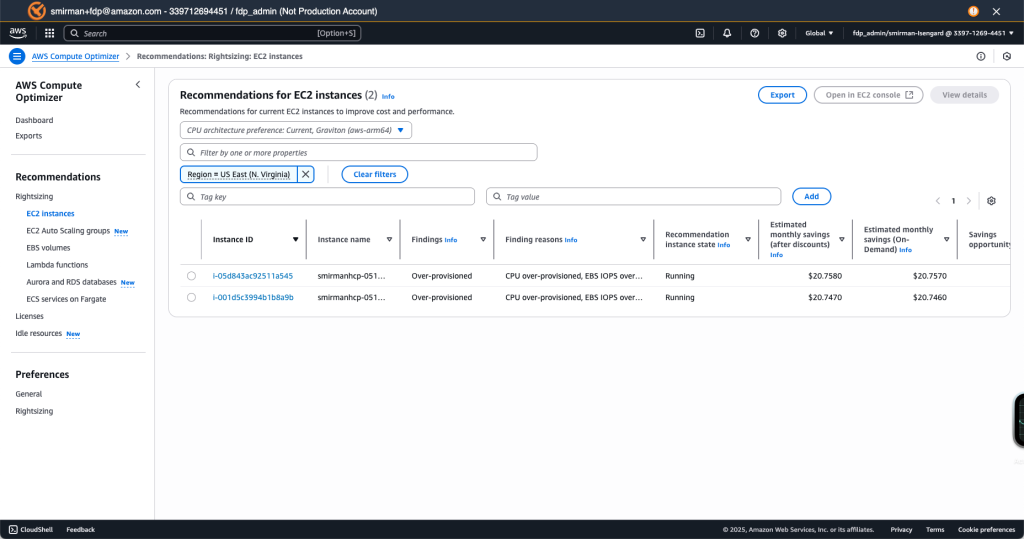Click the Export button

(782, 95)
